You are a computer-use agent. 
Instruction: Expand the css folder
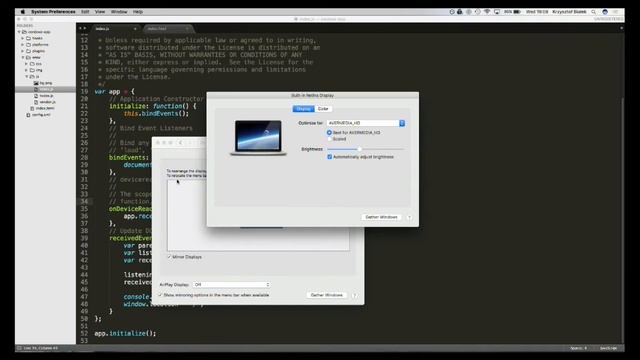[x=27, y=64]
